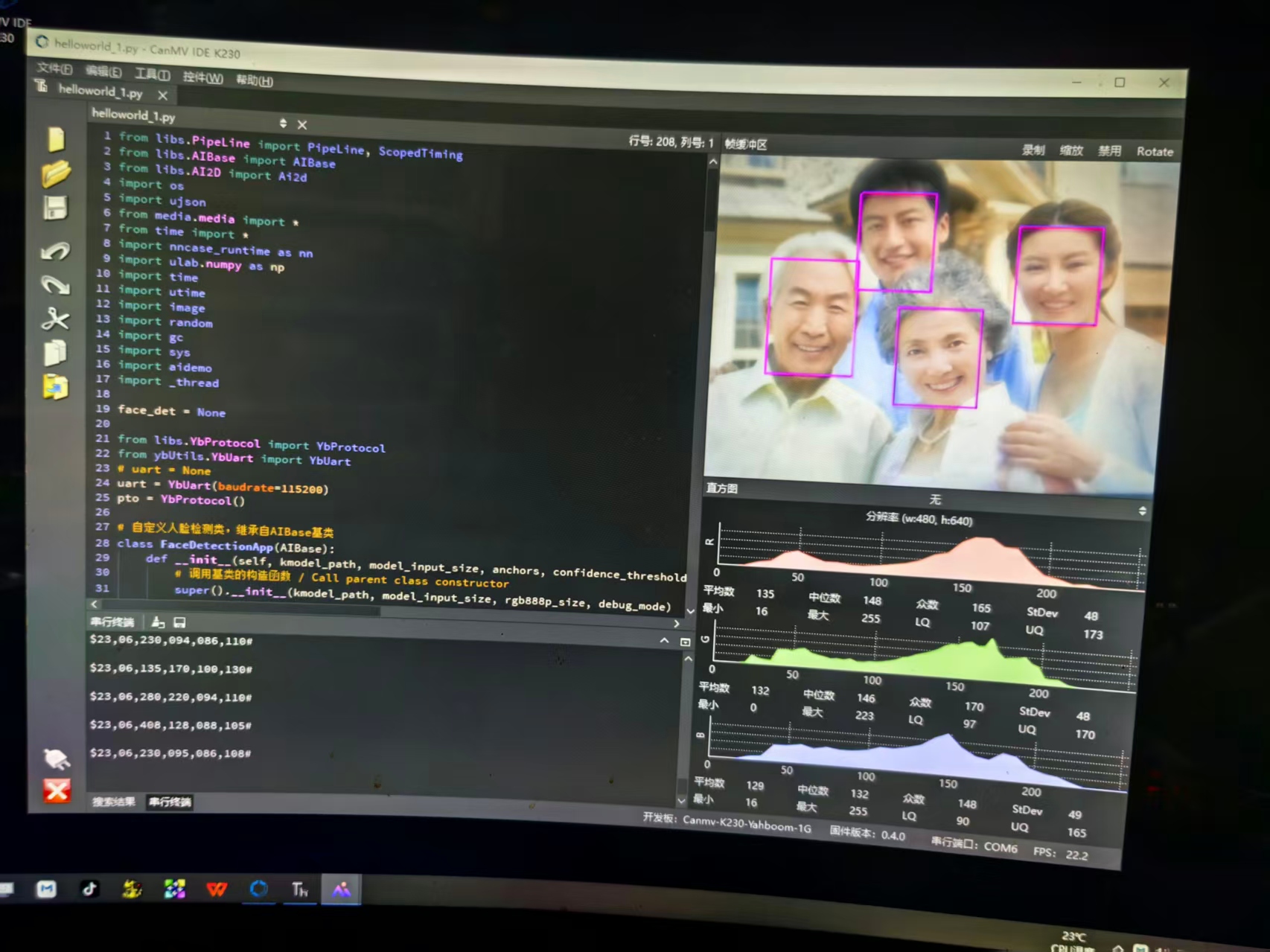Toggle 禁用 to disable the frame buffer
The height and width of the screenshot is (952, 1270).
click(1108, 151)
